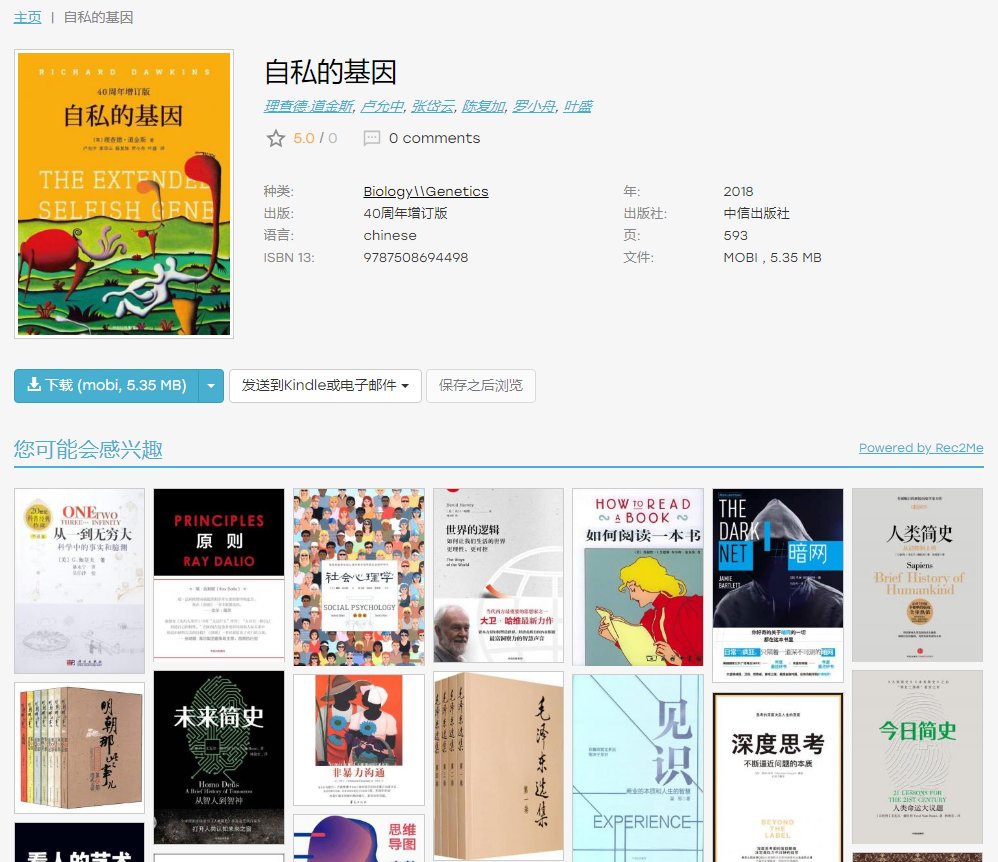Image resolution: width=998 pixels, height=862 pixels.
Task: Click the book title heading 自私的基因
Action: coord(330,72)
